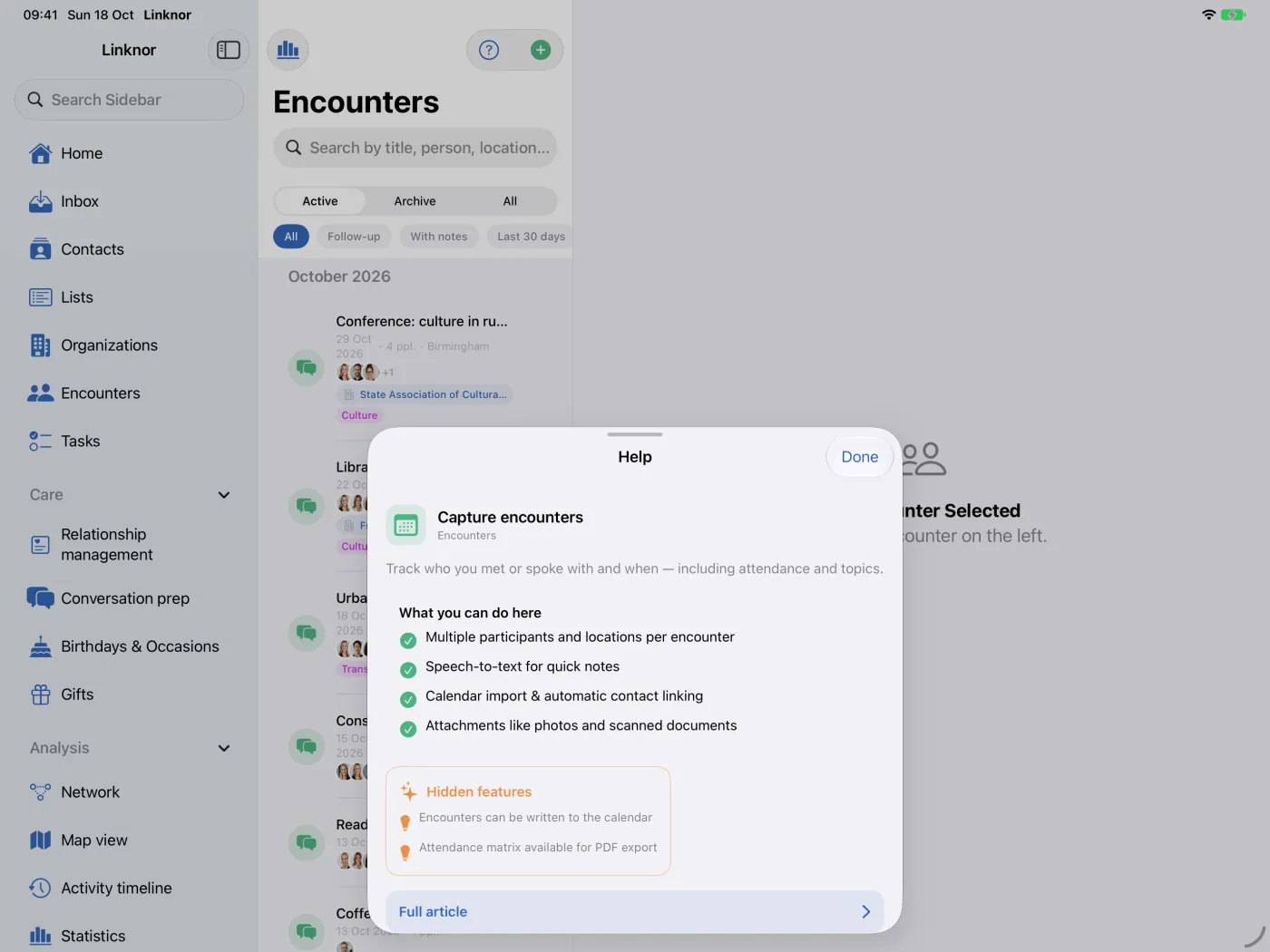Select the All segment next to Archive
The image size is (1270, 952).
pos(510,201)
